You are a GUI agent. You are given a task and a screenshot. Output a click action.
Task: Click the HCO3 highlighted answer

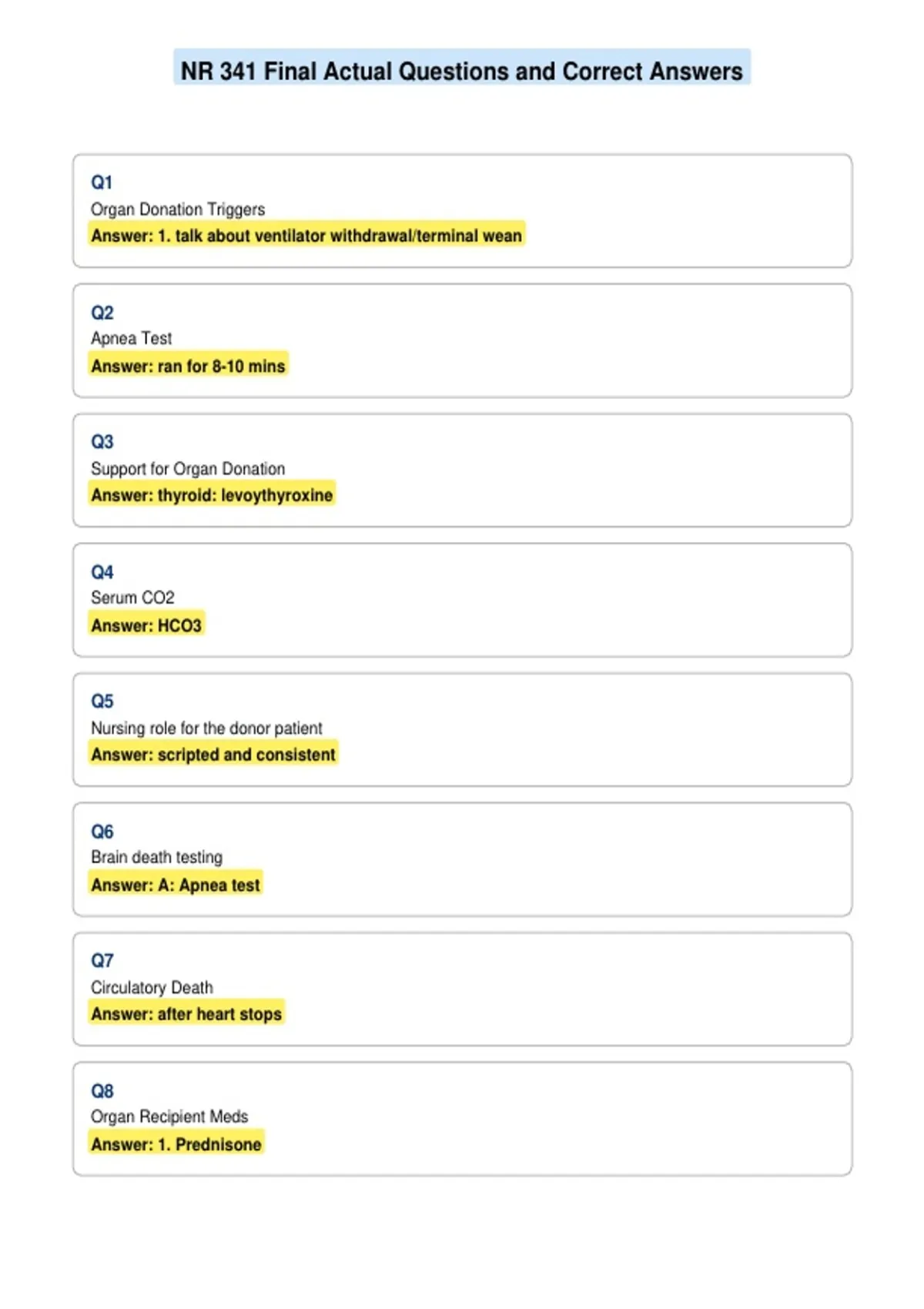(x=146, y=625)
